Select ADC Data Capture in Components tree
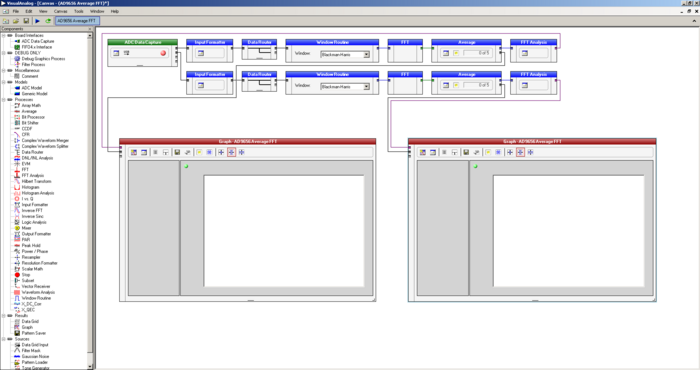 (x=38, y=41)
